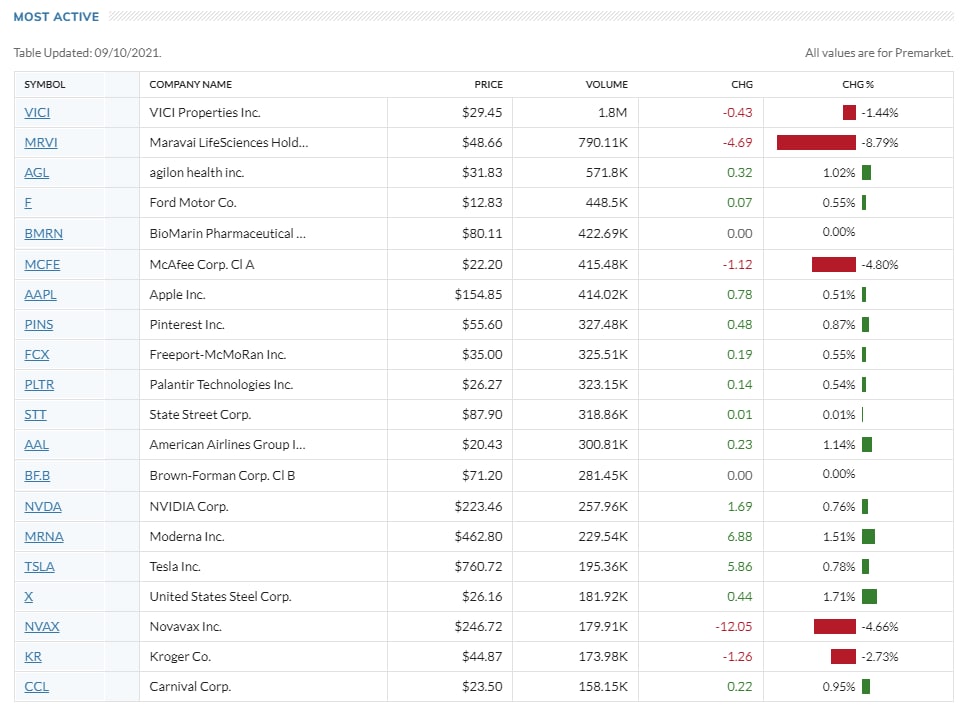This screenshot has width=968, height=717.
Task: Open the NVDA ticker link
Action: click(x=43, y=506)
